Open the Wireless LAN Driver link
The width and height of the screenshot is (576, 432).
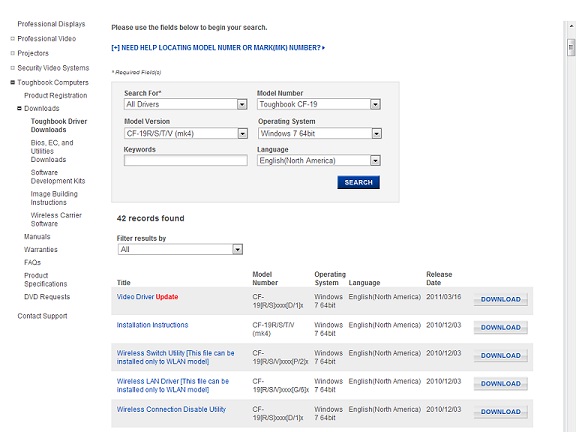[x=173, y=385]
